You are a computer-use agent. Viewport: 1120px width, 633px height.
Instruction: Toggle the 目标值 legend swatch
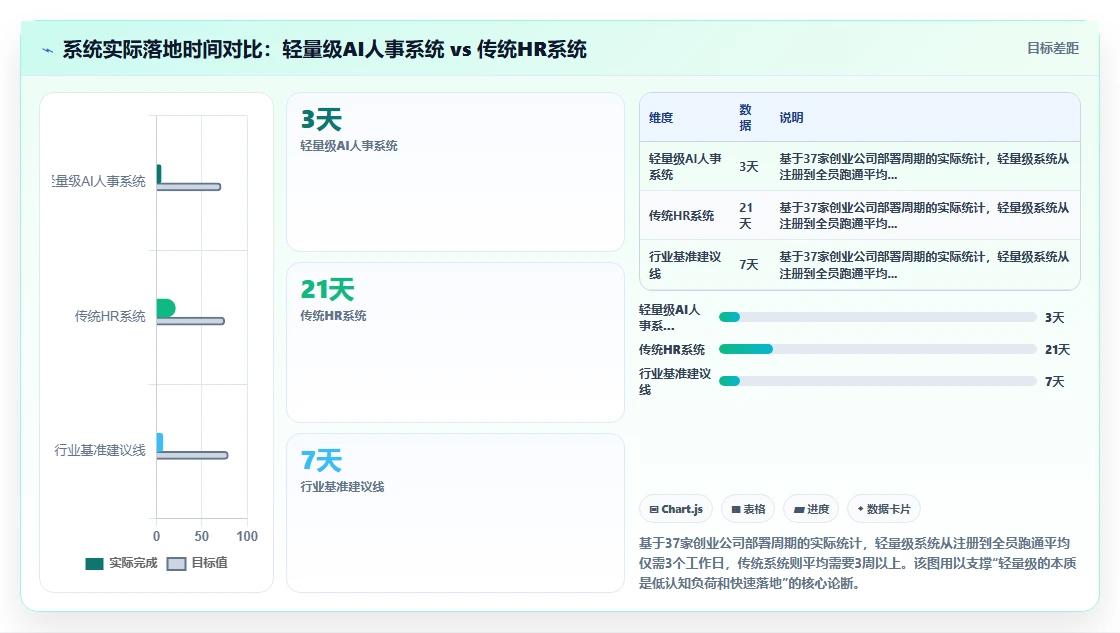click(176, 564)
